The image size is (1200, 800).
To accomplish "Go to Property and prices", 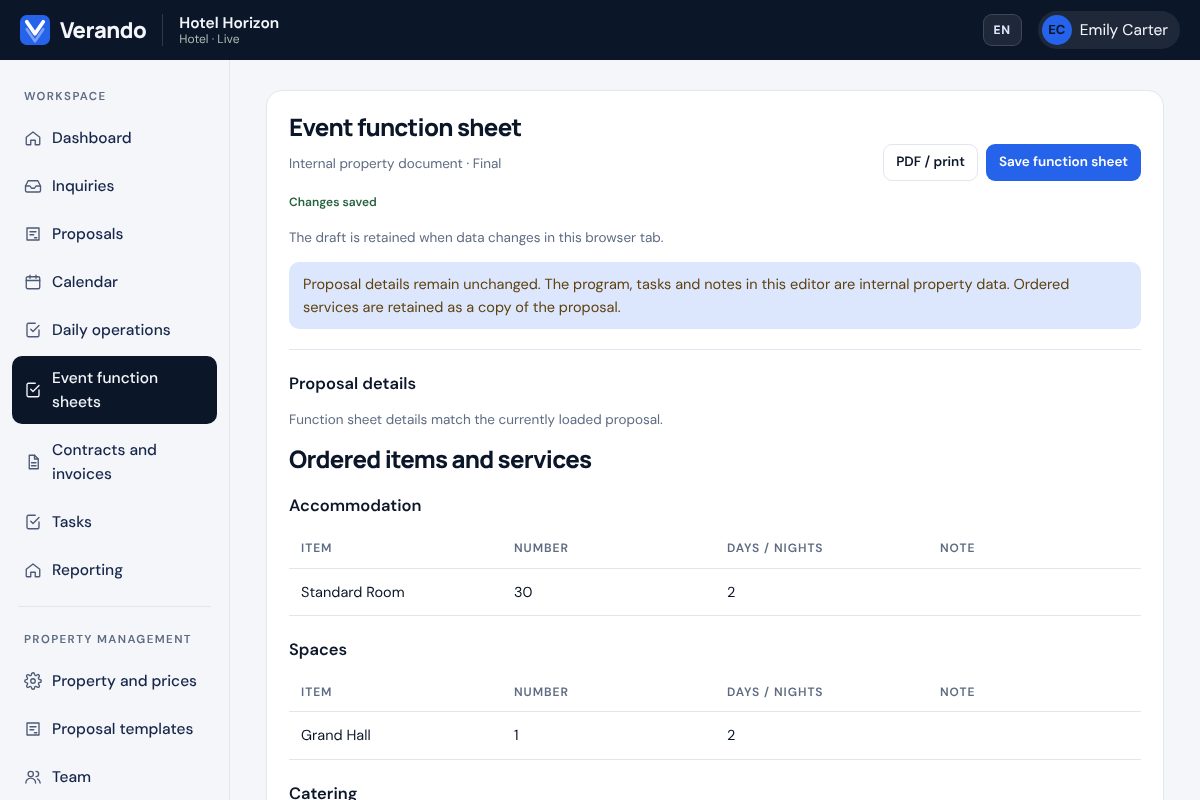I will (114, 681).
